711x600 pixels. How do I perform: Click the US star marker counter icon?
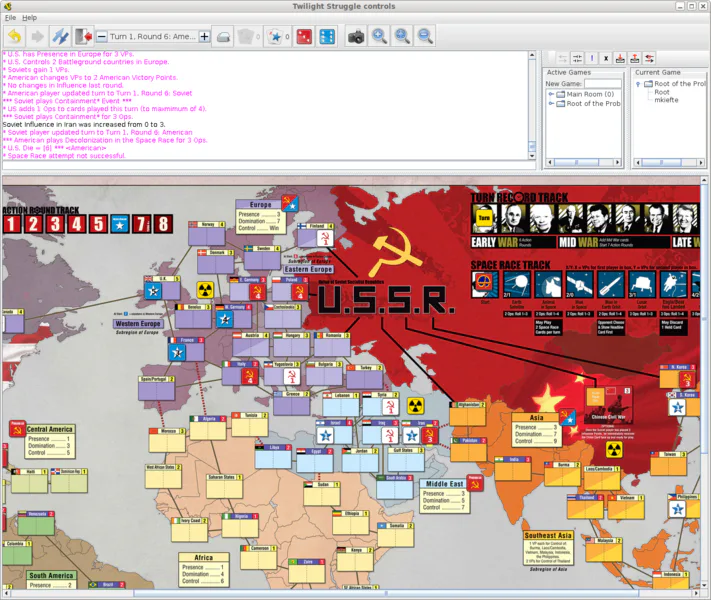coord(273,36)
